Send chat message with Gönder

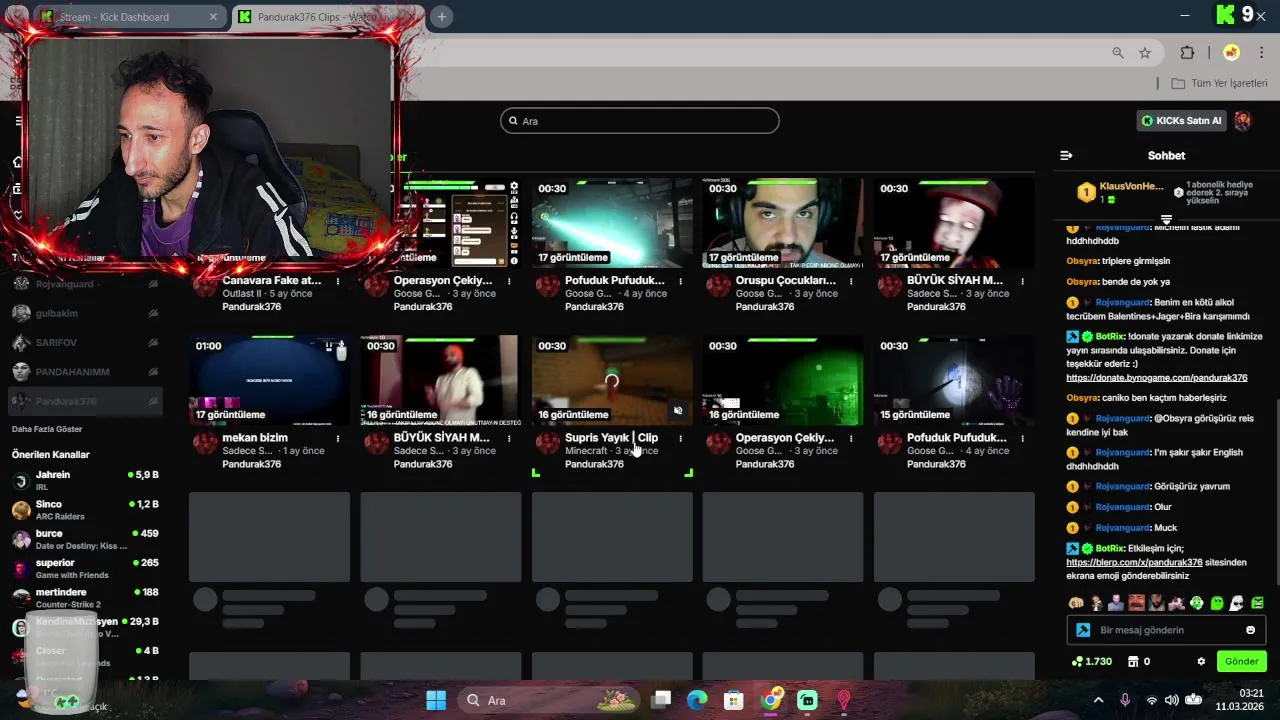pyautogui.click(x=1241, y=661)
